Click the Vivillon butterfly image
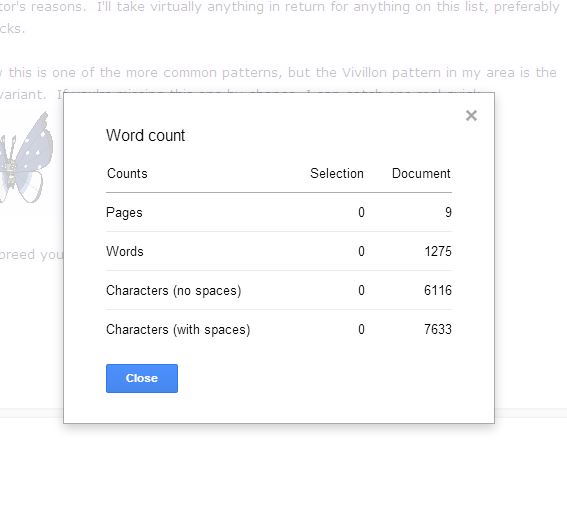The image size is (567, 511). (x=26, y=158)
